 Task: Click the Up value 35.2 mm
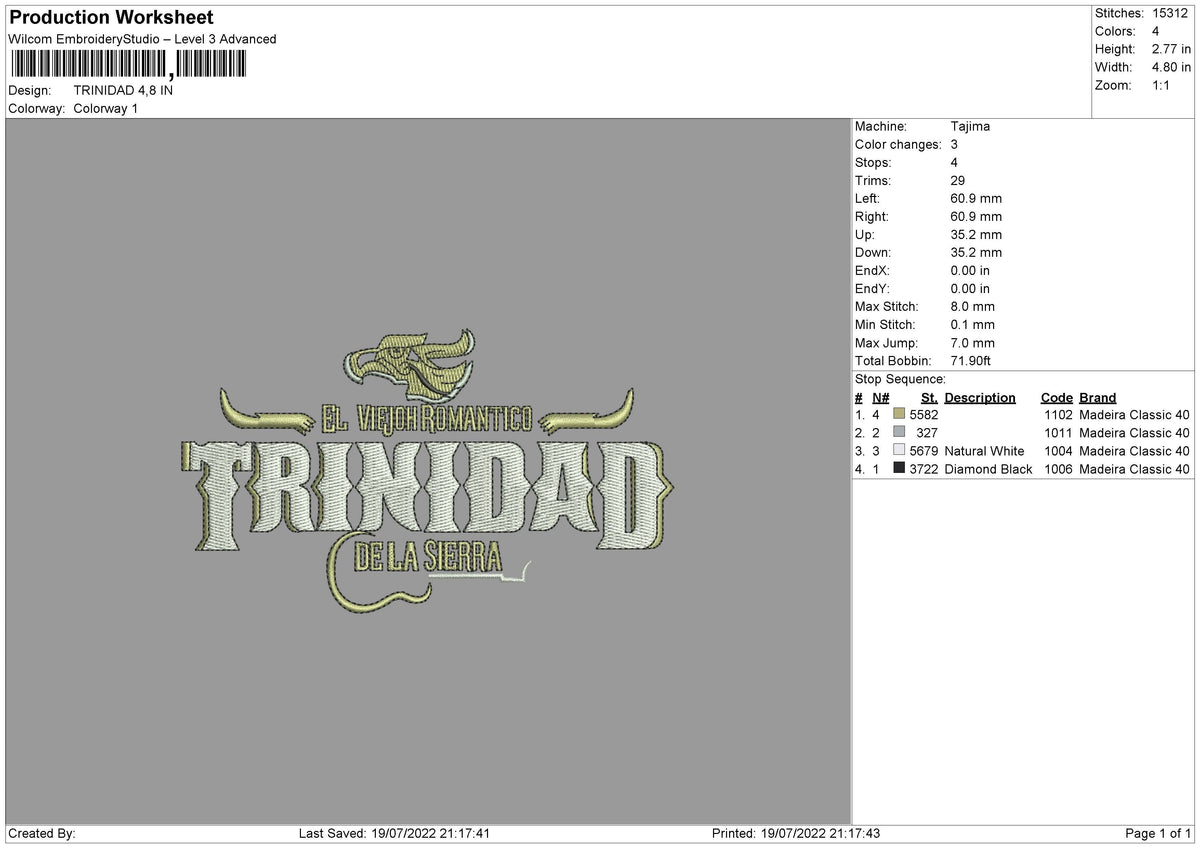(x=976, y=234)
